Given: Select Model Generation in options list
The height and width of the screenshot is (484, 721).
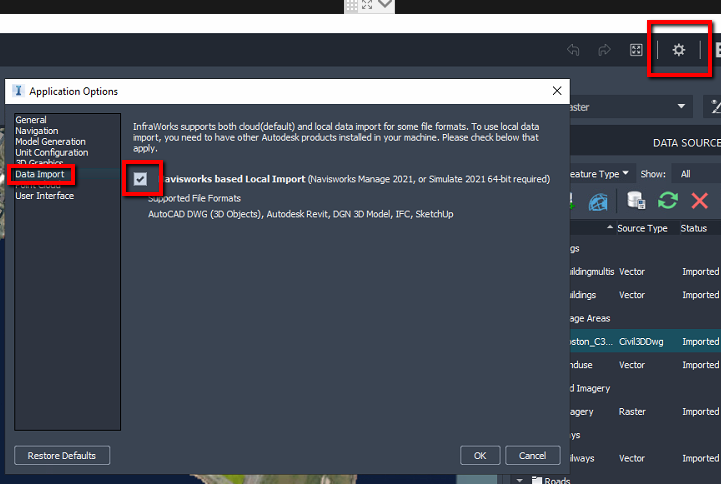Looking at the screenshot, I should pyautogui.click(x=50, y=142).
